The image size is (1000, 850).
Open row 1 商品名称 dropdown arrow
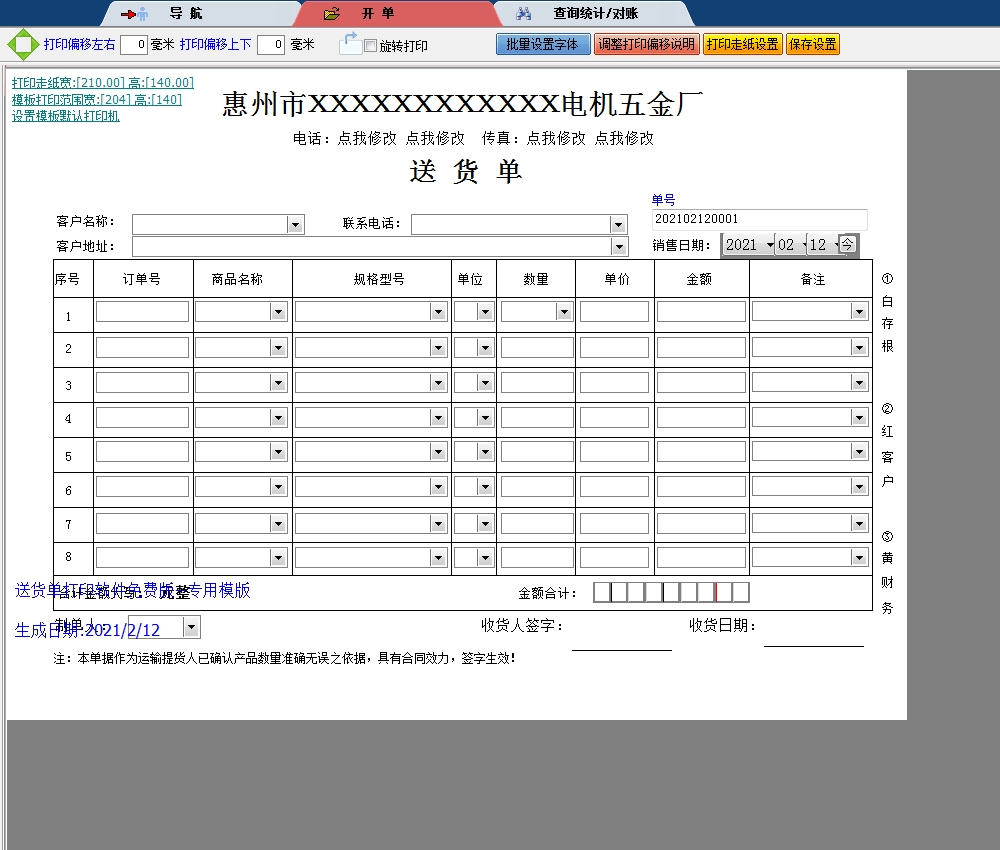click(x=278, y=312)
